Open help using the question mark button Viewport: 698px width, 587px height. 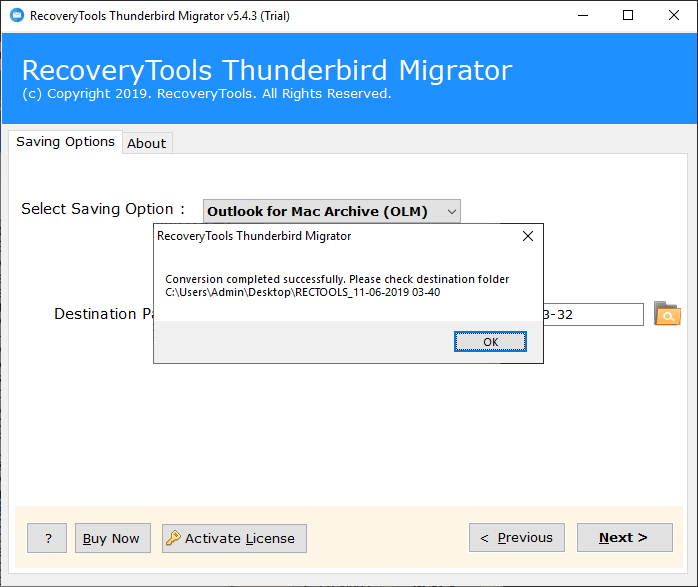tap(47, 538)
